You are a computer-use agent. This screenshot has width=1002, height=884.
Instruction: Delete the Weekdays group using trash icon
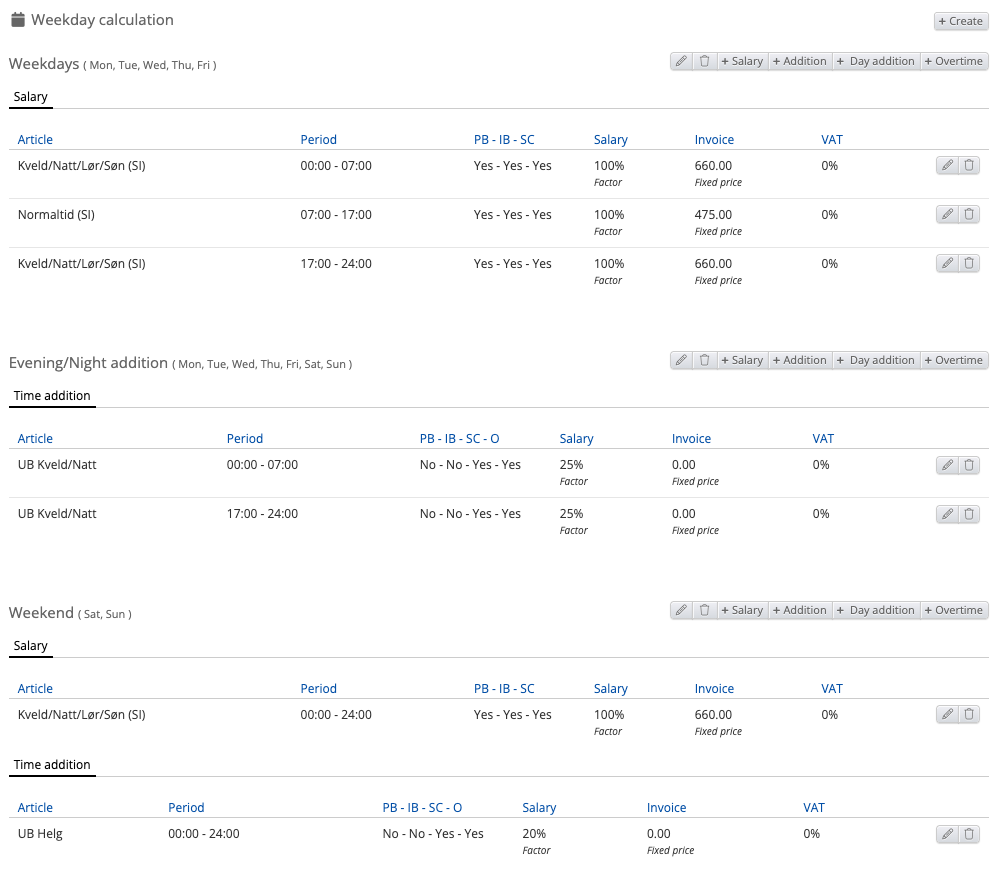[704, 61]
